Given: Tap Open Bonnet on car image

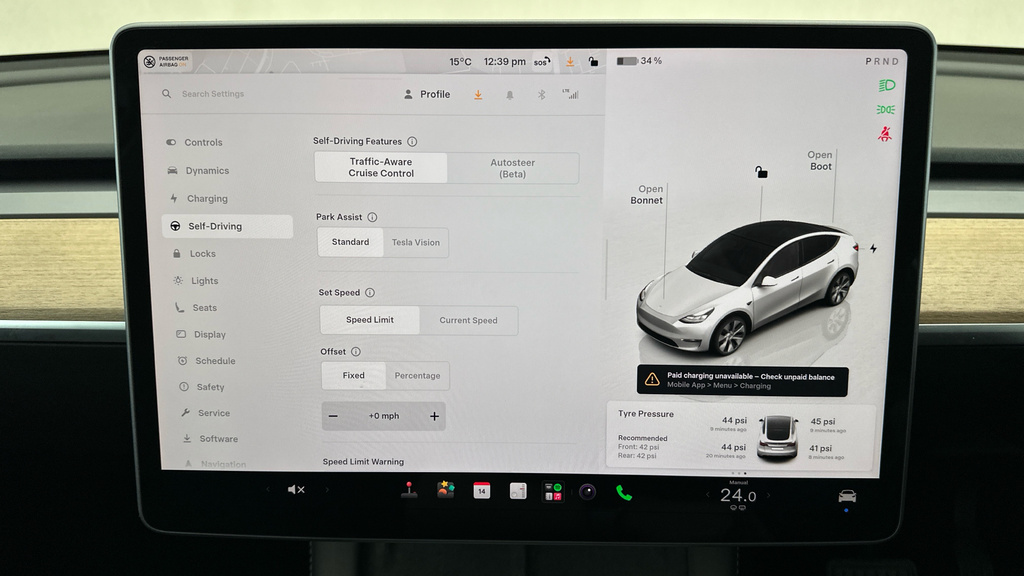Looking at the screenshot, I should click(647, 195).
